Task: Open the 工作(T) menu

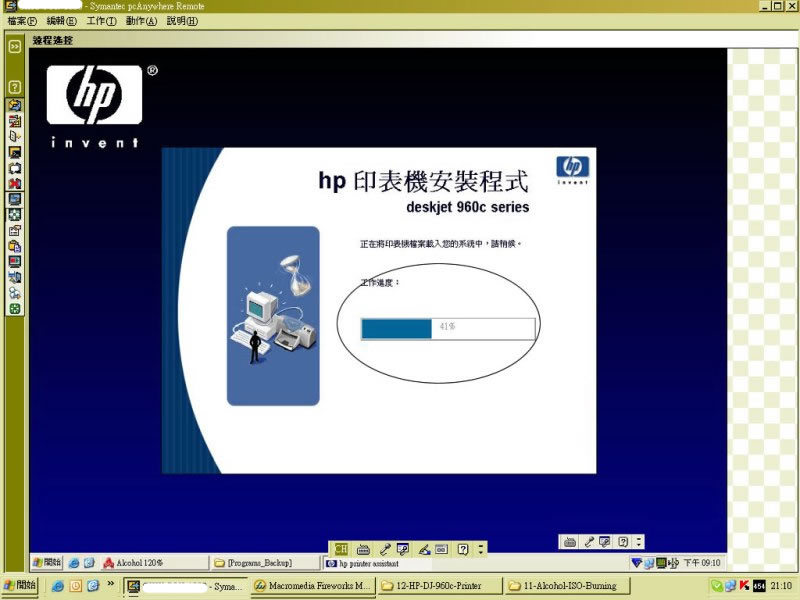Action: pyautogui.click(x=101, y=21)
